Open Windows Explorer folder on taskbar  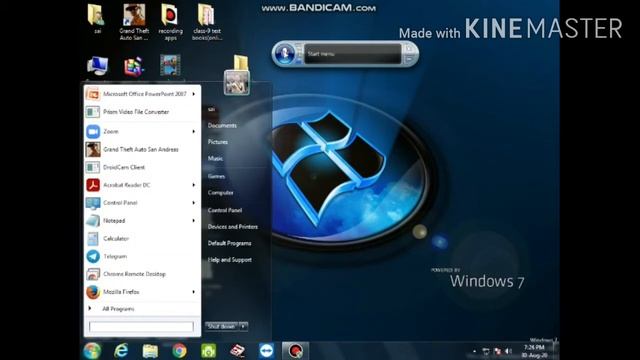tap(150, 351)
